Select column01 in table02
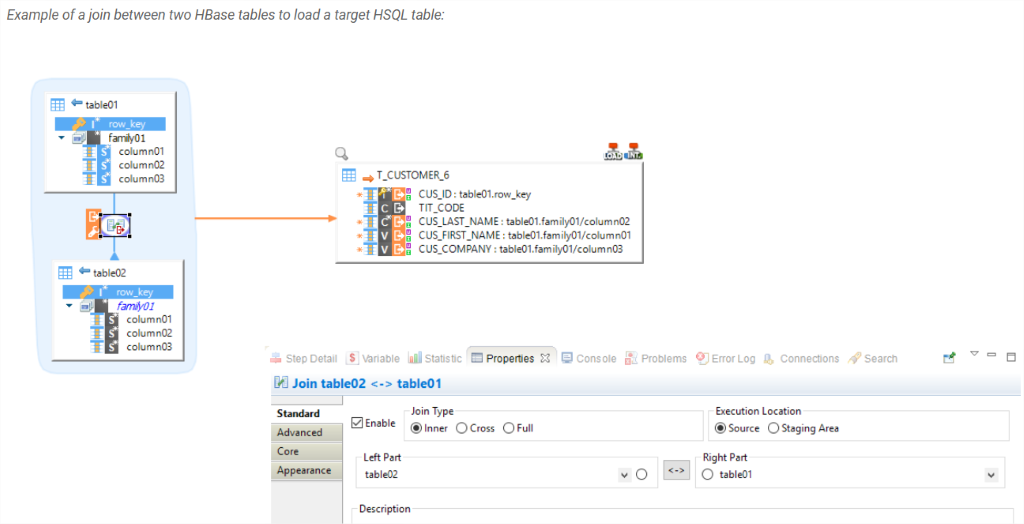The width and height of the screenshot is (1024, 524). point(149,319)
